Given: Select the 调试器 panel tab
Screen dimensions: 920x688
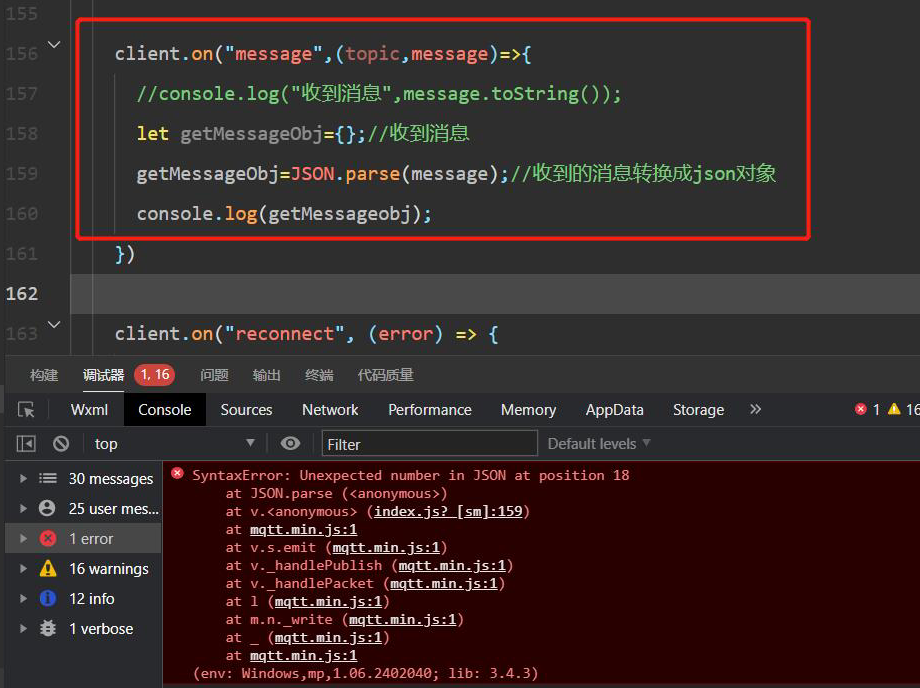Looking at the screenshot, I should (x=103, y=375).
